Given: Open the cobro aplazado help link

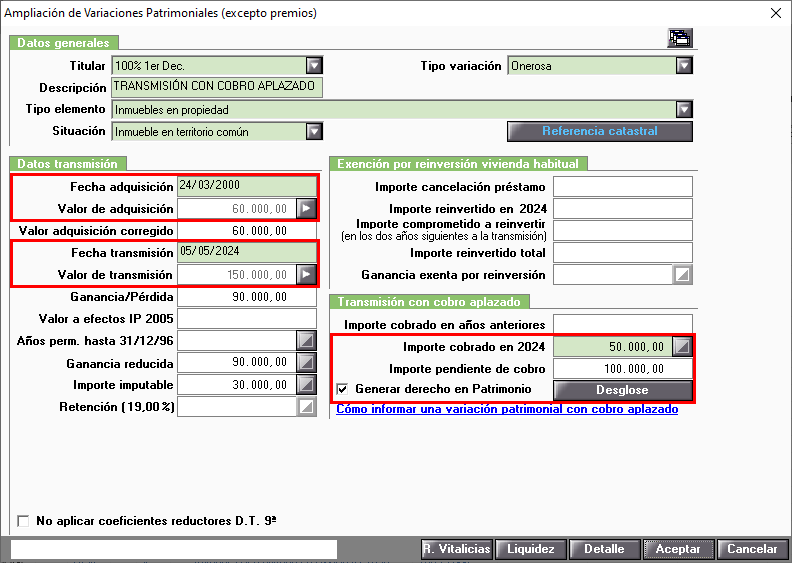Looking at the screenshot, I should [x=507, y=409].
